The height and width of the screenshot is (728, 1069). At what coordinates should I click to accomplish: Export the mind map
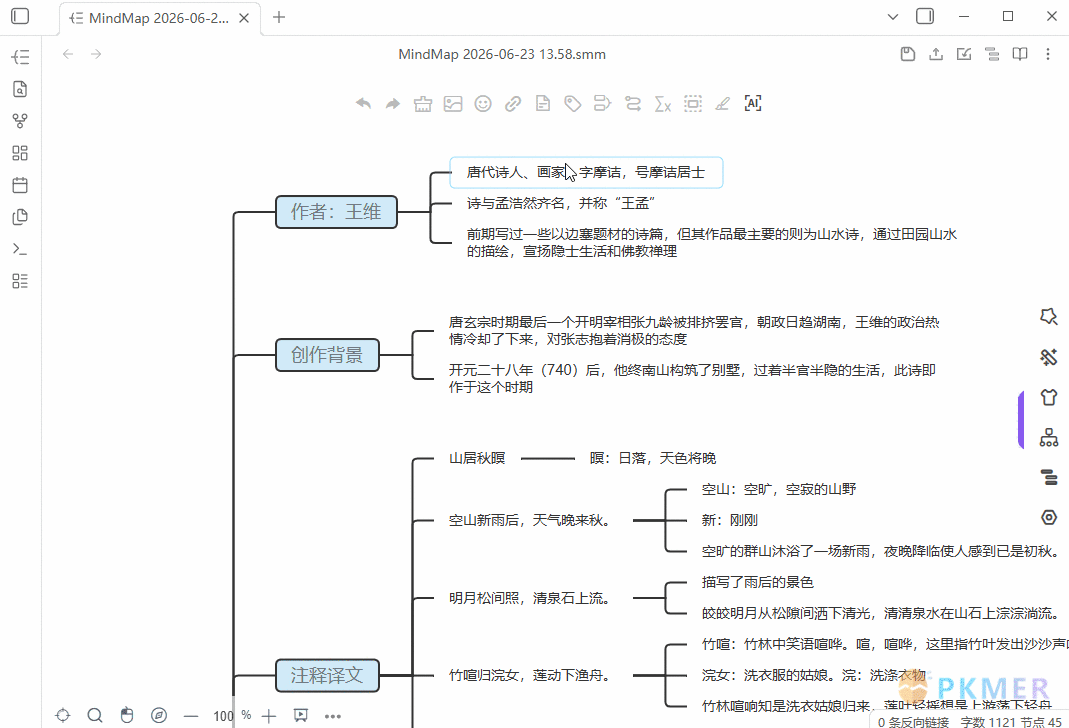coord(936,54)
